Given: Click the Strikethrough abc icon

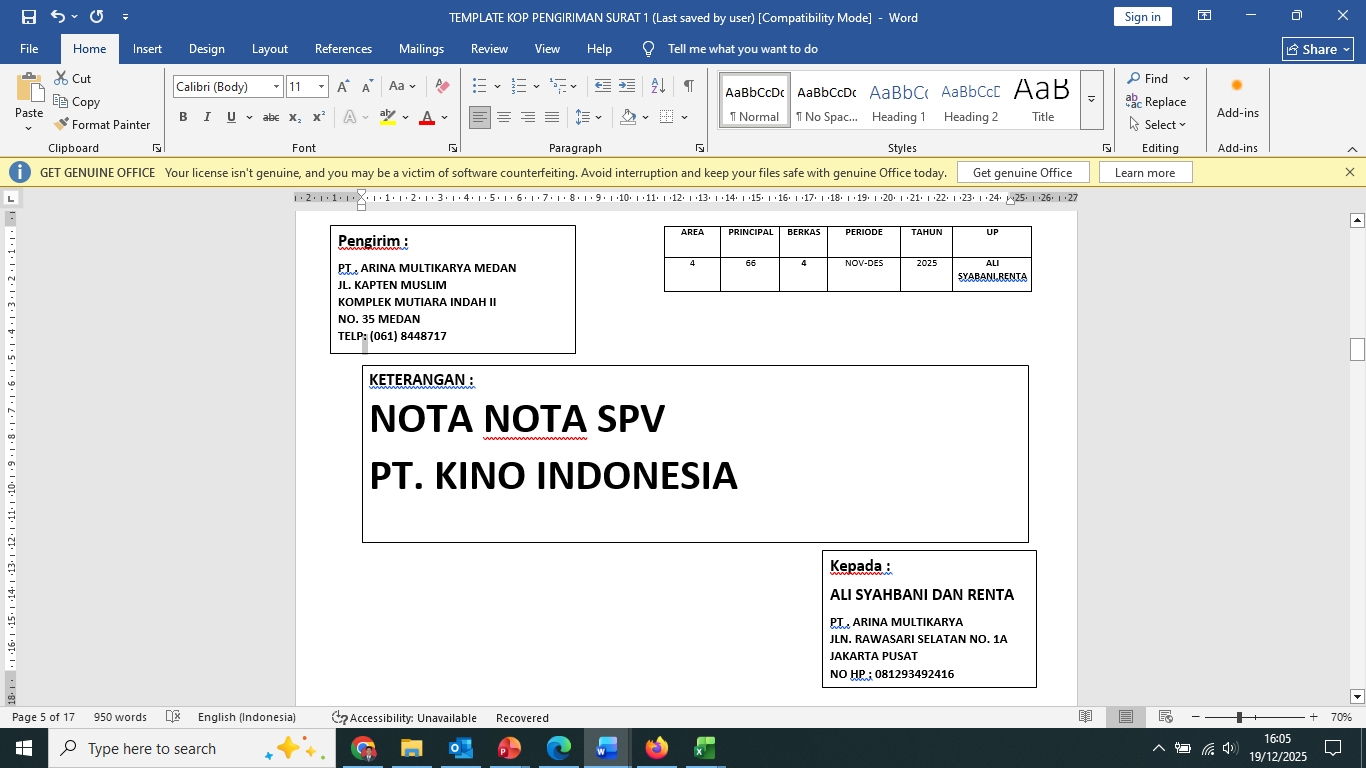Looking at the screenshot, I should (x=271, y=117).
